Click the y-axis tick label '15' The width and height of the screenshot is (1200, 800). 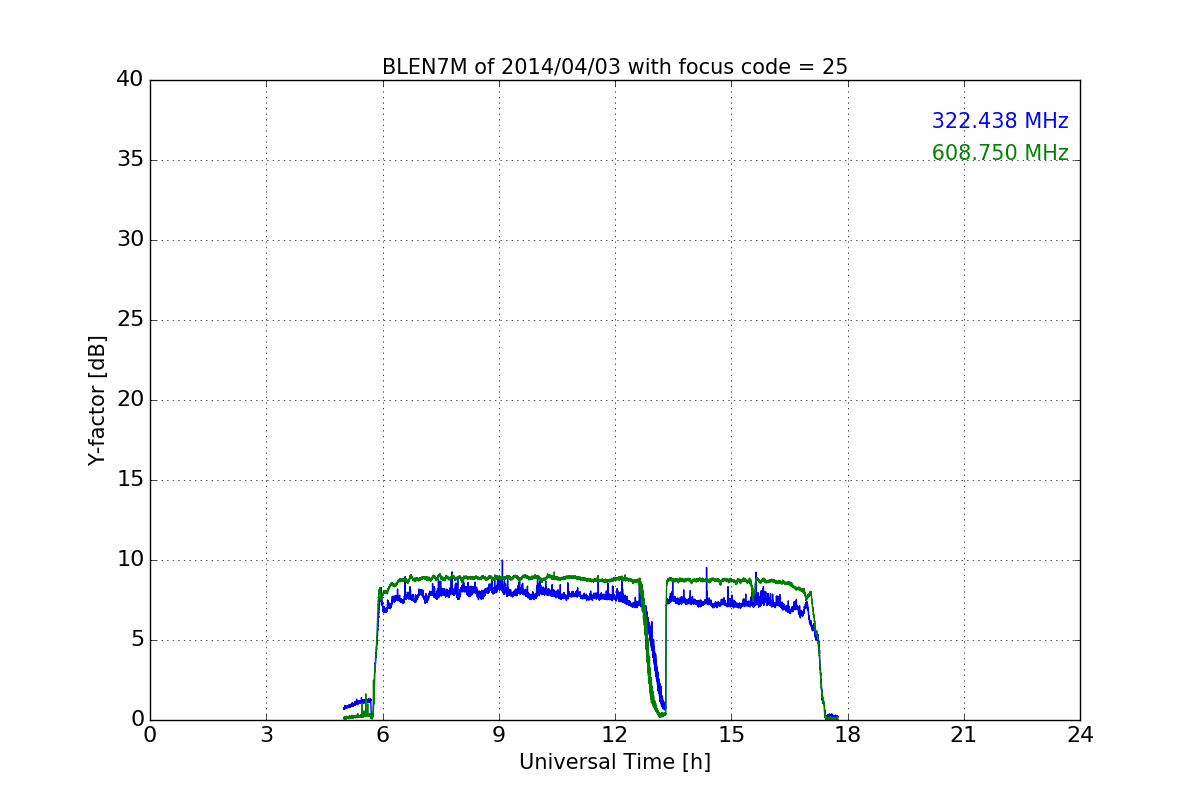(x=130, y=480)
